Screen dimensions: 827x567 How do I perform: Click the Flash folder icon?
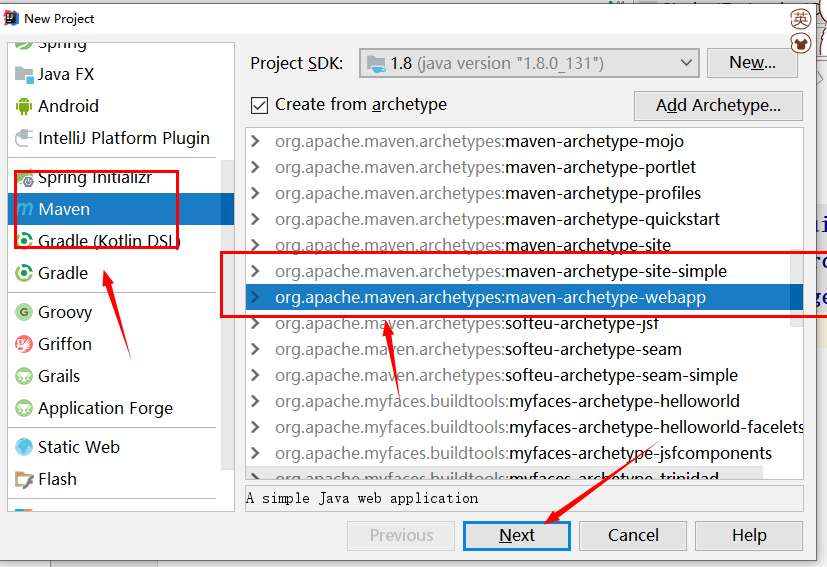[x=24, y=479]
